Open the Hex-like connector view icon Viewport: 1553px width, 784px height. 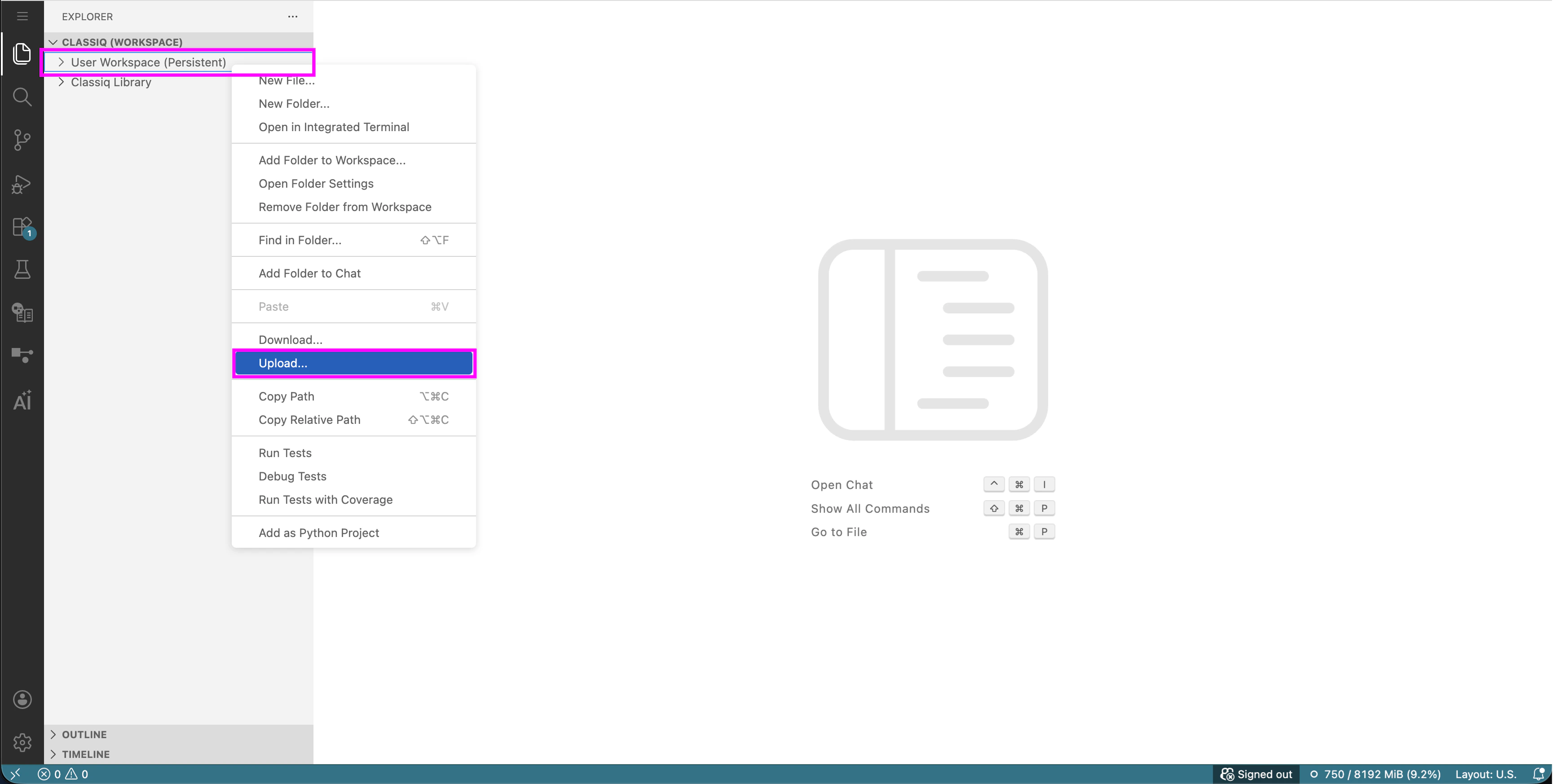(x=22, y=356)
